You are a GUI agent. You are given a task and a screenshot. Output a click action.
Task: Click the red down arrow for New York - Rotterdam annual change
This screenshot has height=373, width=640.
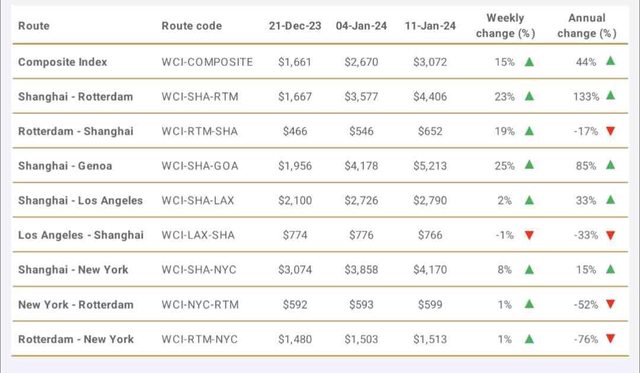point(611,304)
